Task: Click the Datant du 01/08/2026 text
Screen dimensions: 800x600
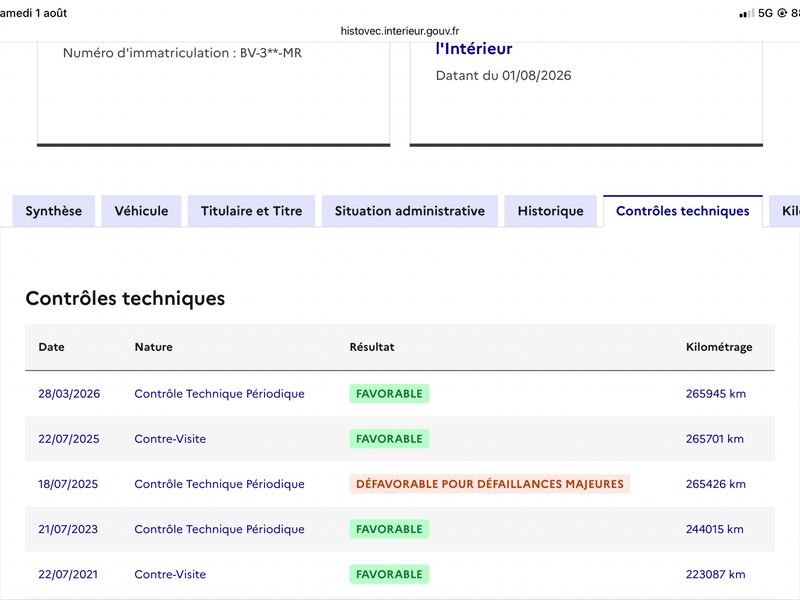Action: [x=504, y=76]
